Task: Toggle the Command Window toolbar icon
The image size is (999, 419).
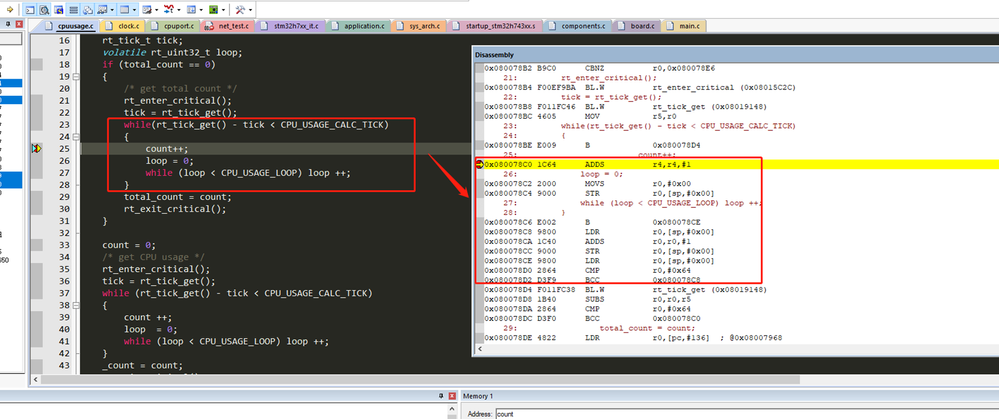Action: coord(30,10)
